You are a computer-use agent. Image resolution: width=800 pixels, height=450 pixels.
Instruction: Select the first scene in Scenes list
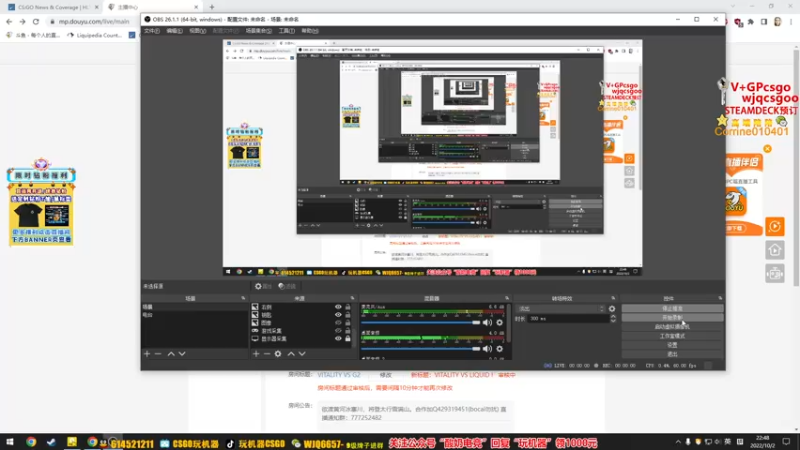pos(194,307)
